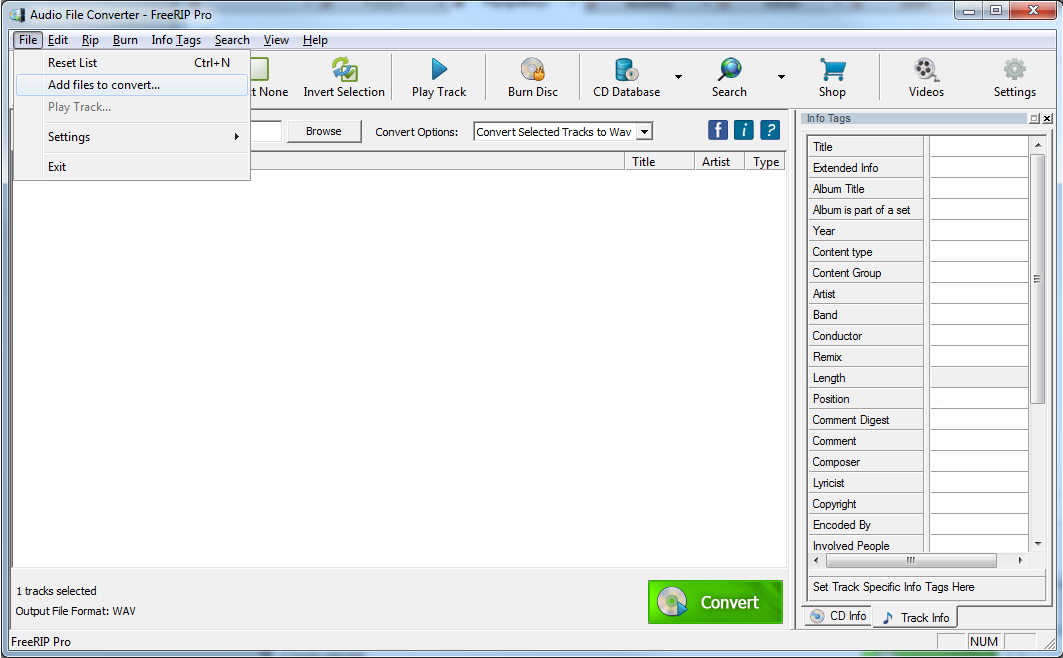Viewport: 1063px width, 658px height.
Task: Open the Search menu in the menu bar
Action: click(232, 40)
